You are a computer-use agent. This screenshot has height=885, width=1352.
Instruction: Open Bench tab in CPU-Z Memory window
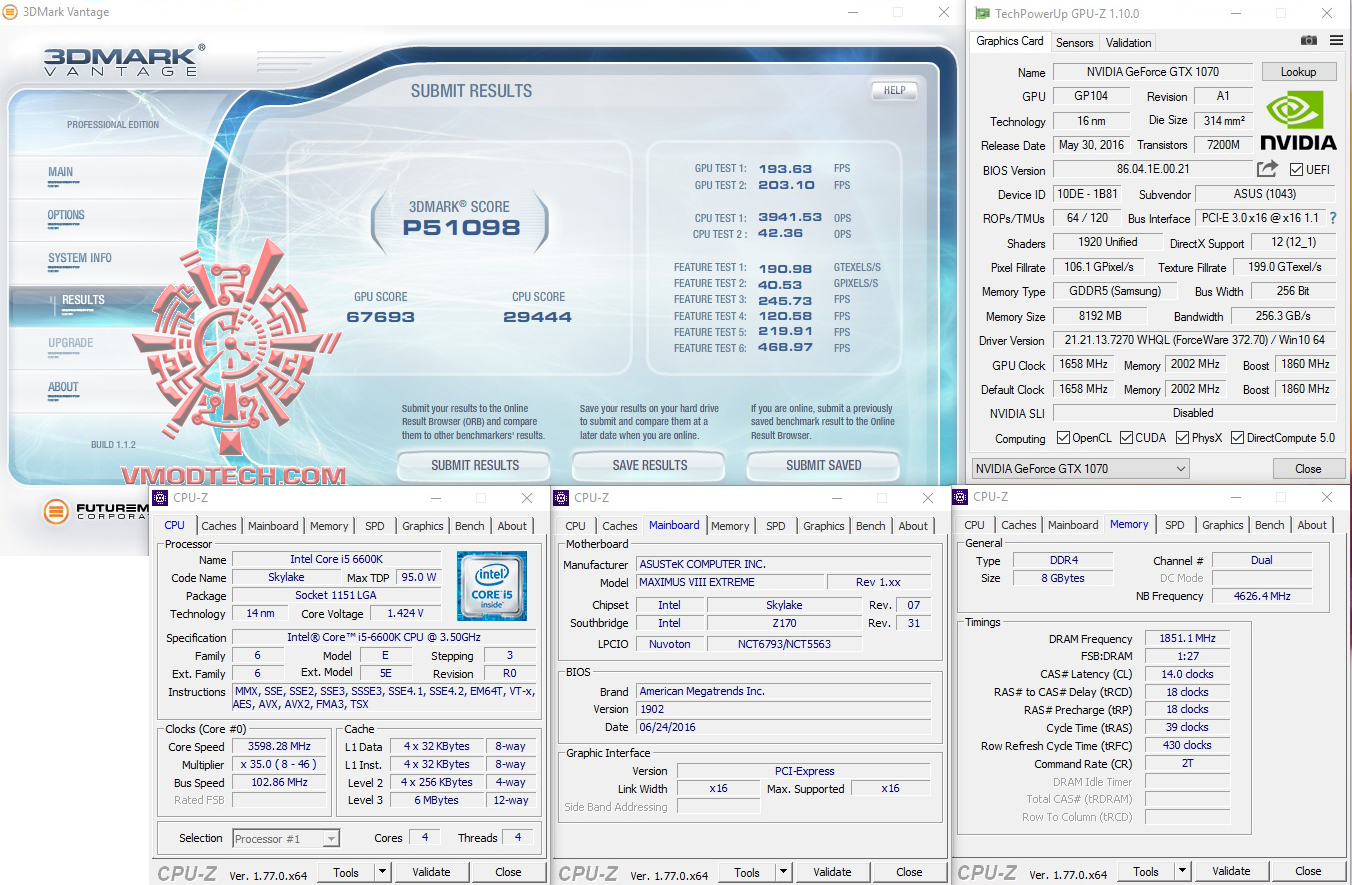click(x=1270, y=525)
